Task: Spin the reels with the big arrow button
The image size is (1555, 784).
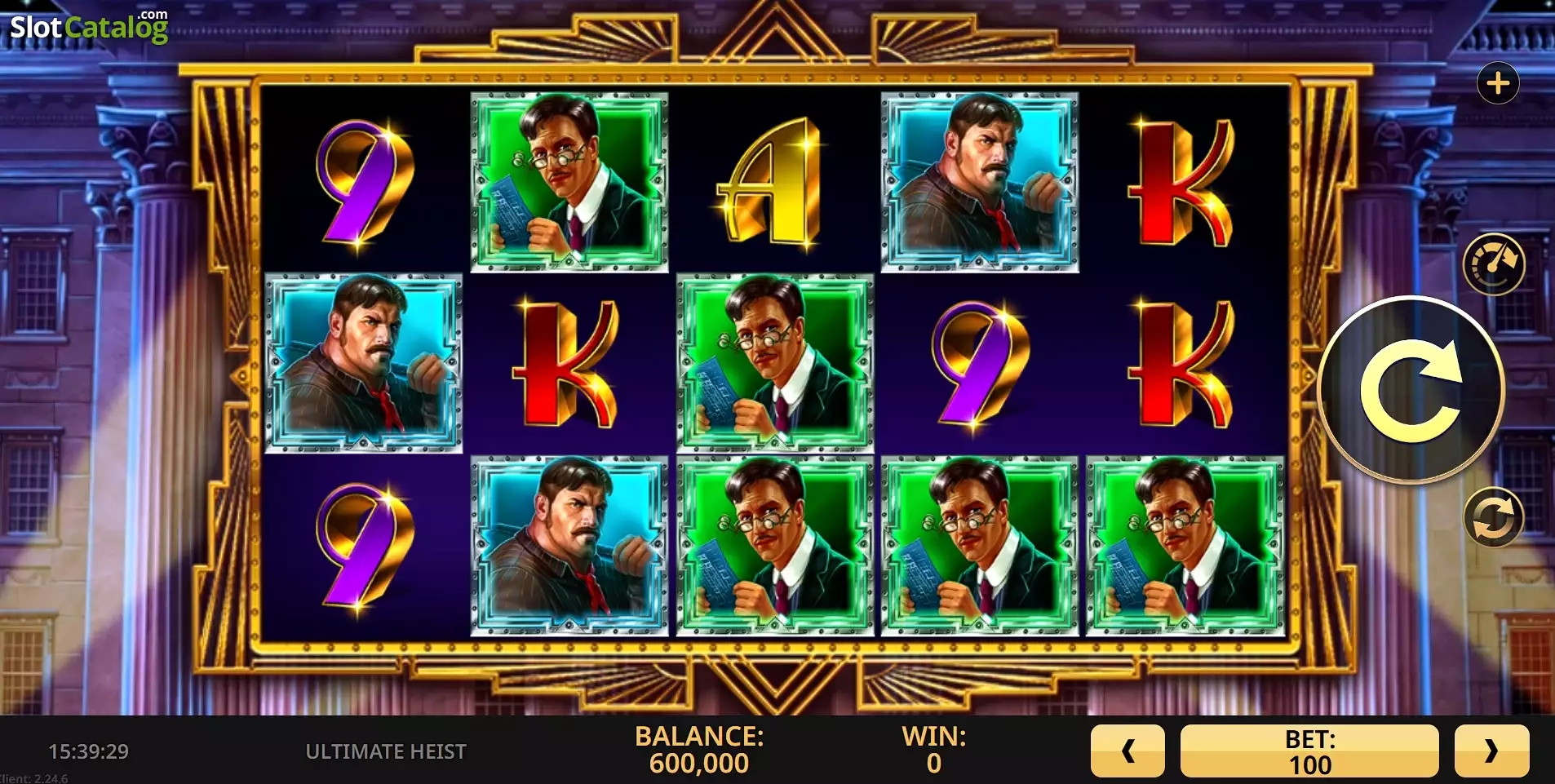Action: point(1411,390)
